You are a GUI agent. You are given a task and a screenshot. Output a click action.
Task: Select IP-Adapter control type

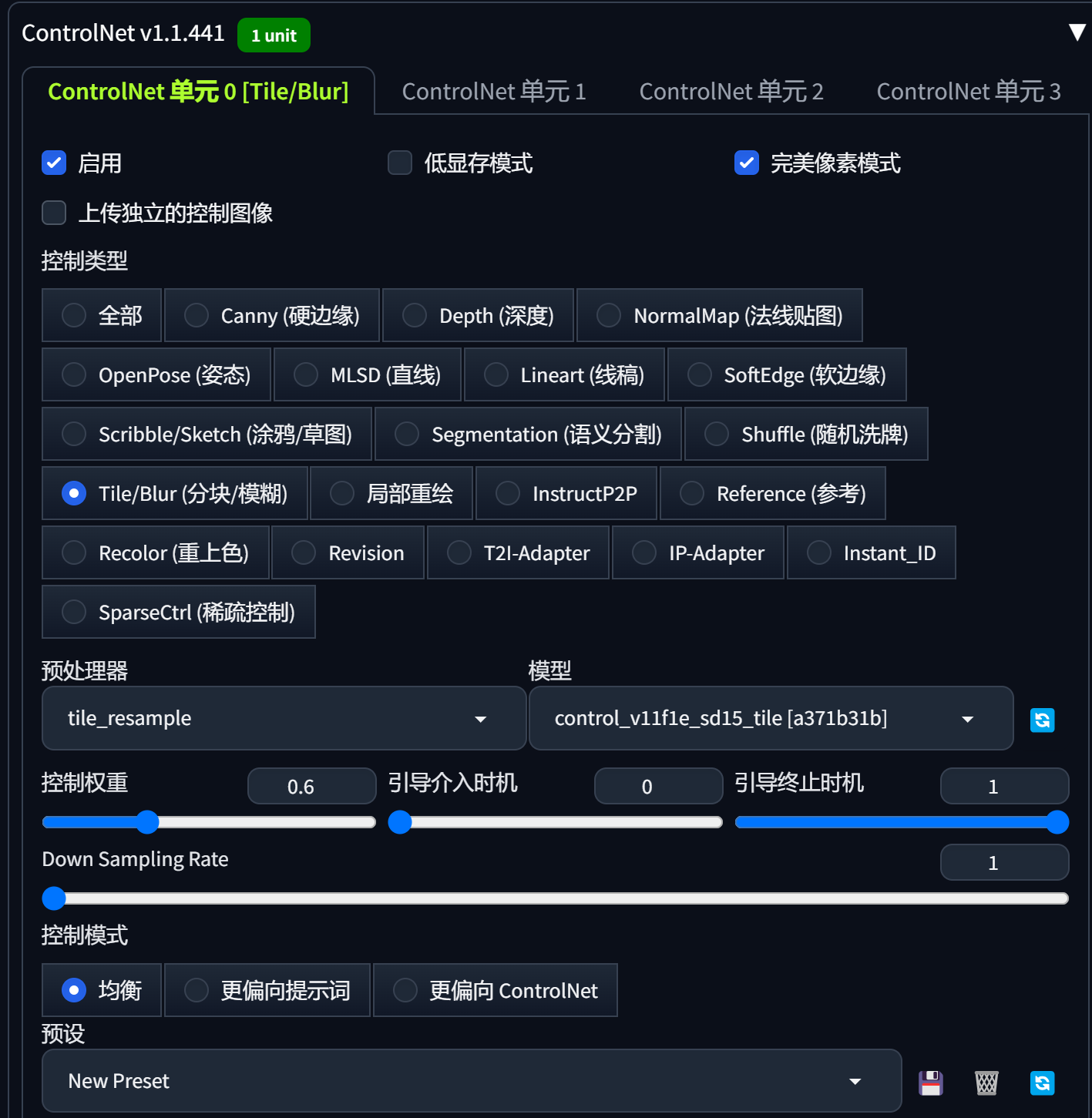pyautogui.click(x=698, y=552)
